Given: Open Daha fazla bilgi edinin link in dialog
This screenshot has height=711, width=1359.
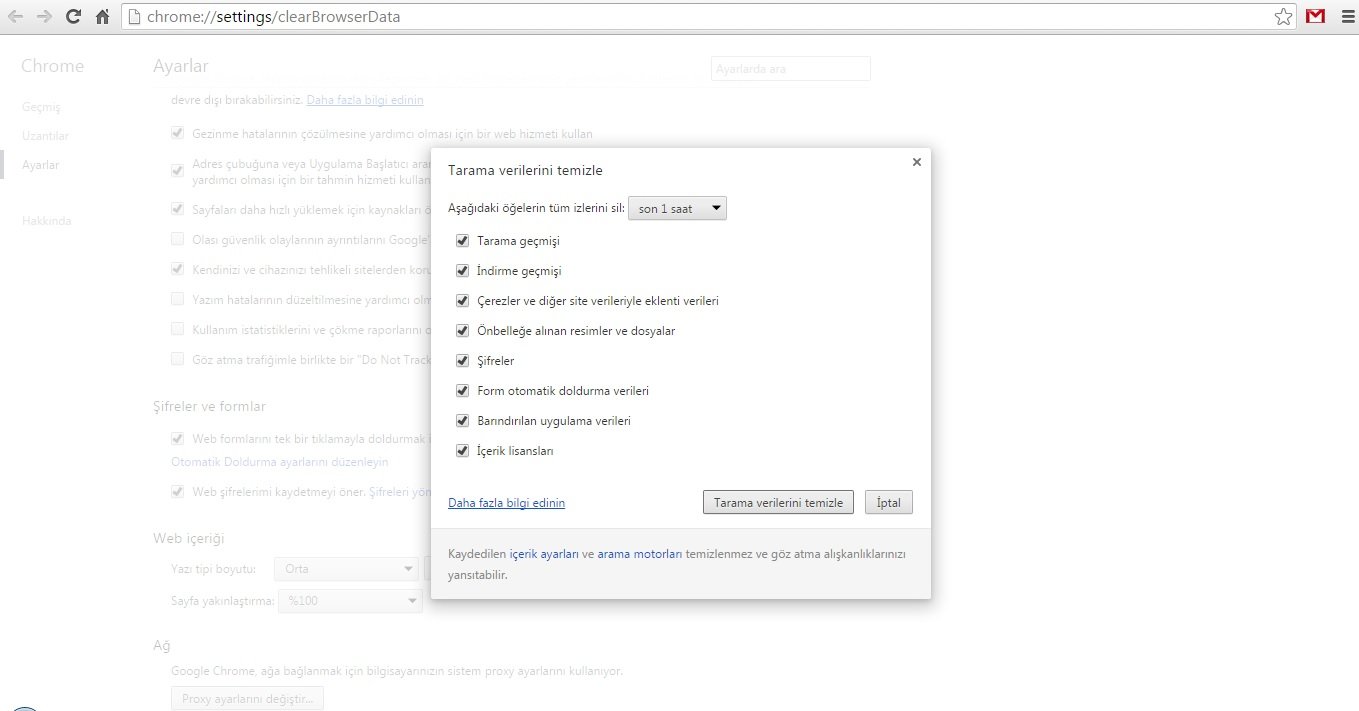Looking at the screenshot, I should pos(506,503).
